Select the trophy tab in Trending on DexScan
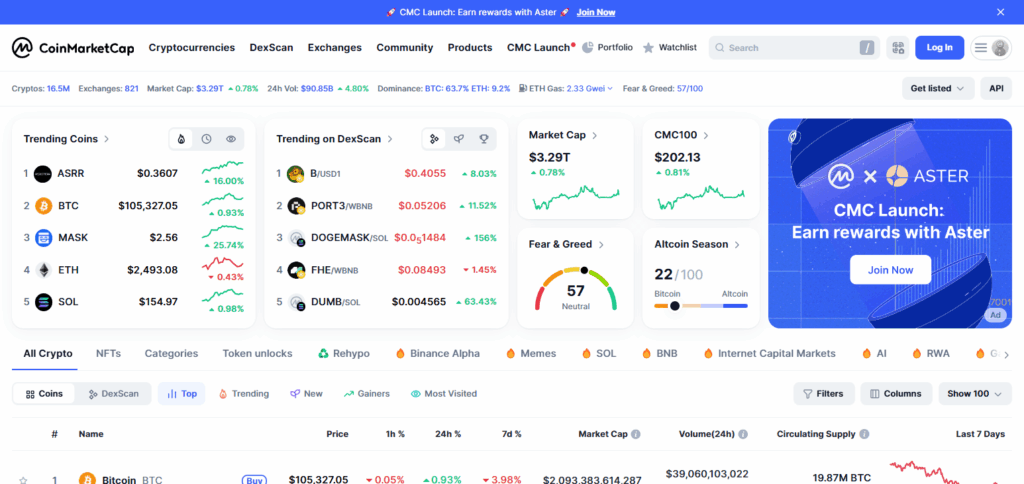This screenshot has width=1024, height=484. [x=484, y=138]
